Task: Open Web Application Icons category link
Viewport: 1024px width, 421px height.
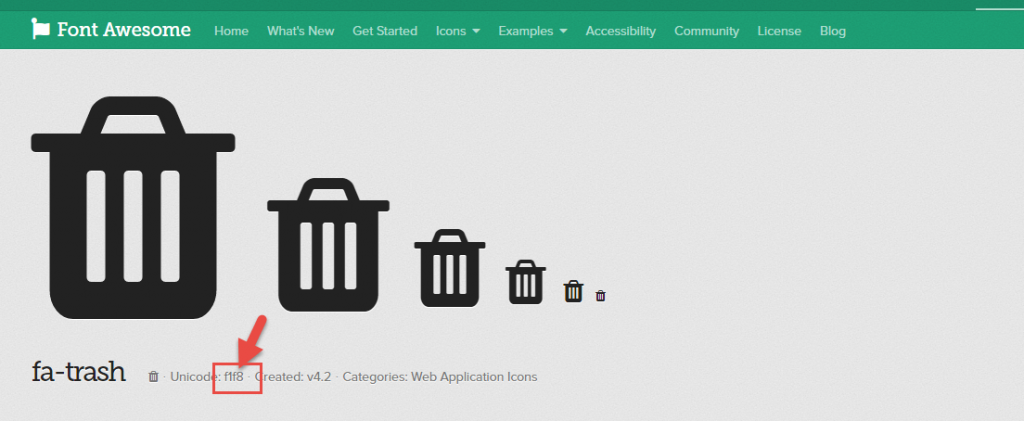Action: pyautogui.click(x=474, y=377)
